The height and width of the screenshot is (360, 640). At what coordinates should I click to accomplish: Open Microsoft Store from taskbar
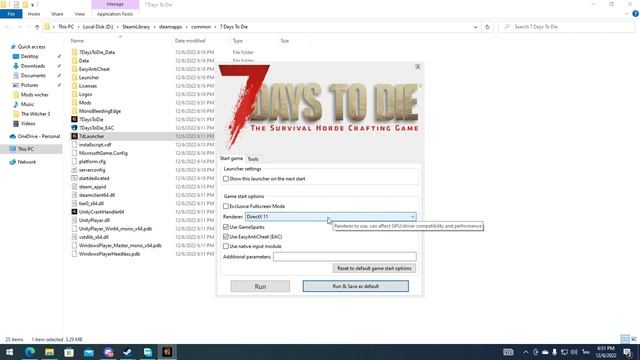(69, 352)
